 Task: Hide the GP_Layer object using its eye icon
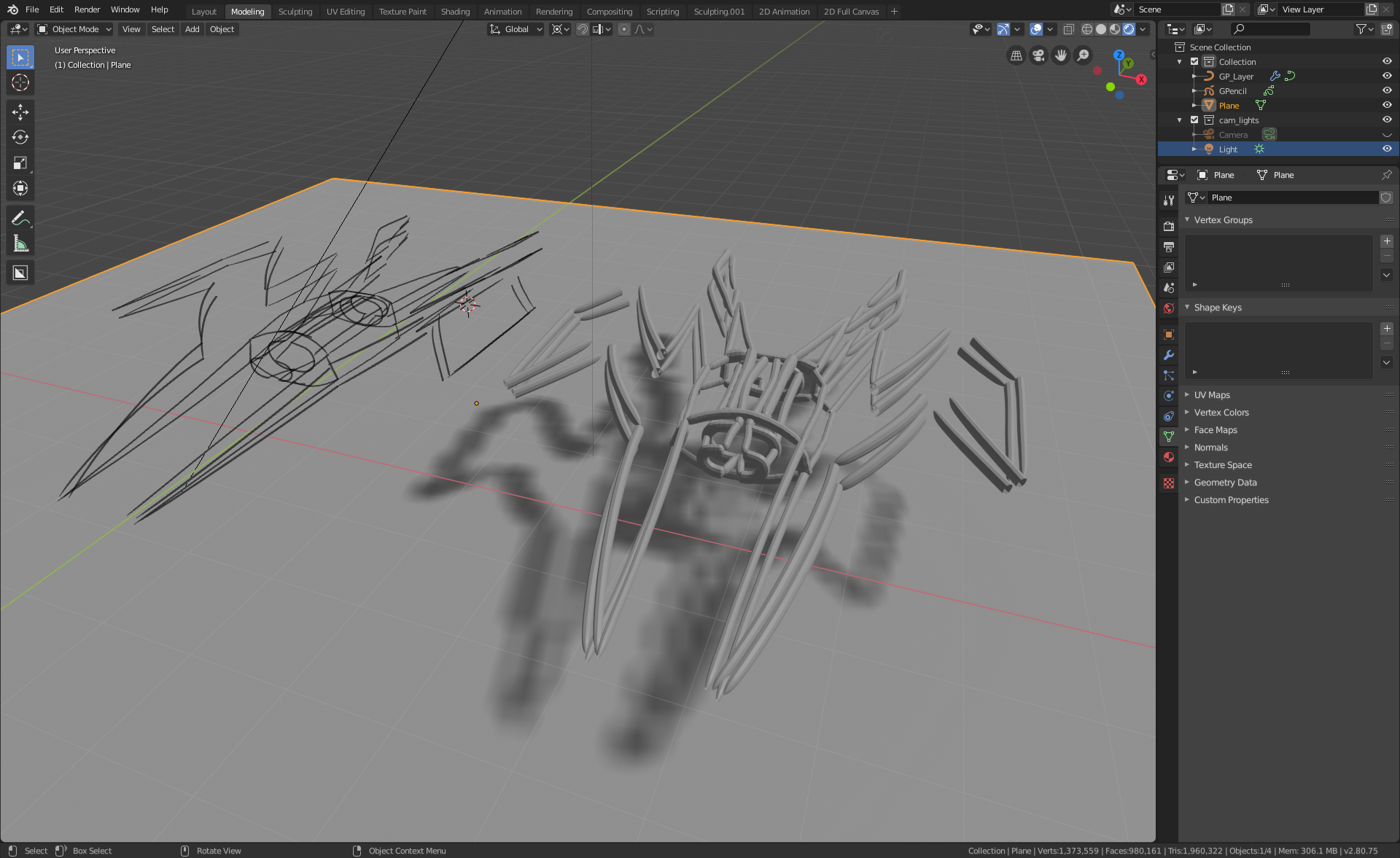[1387, 76]
